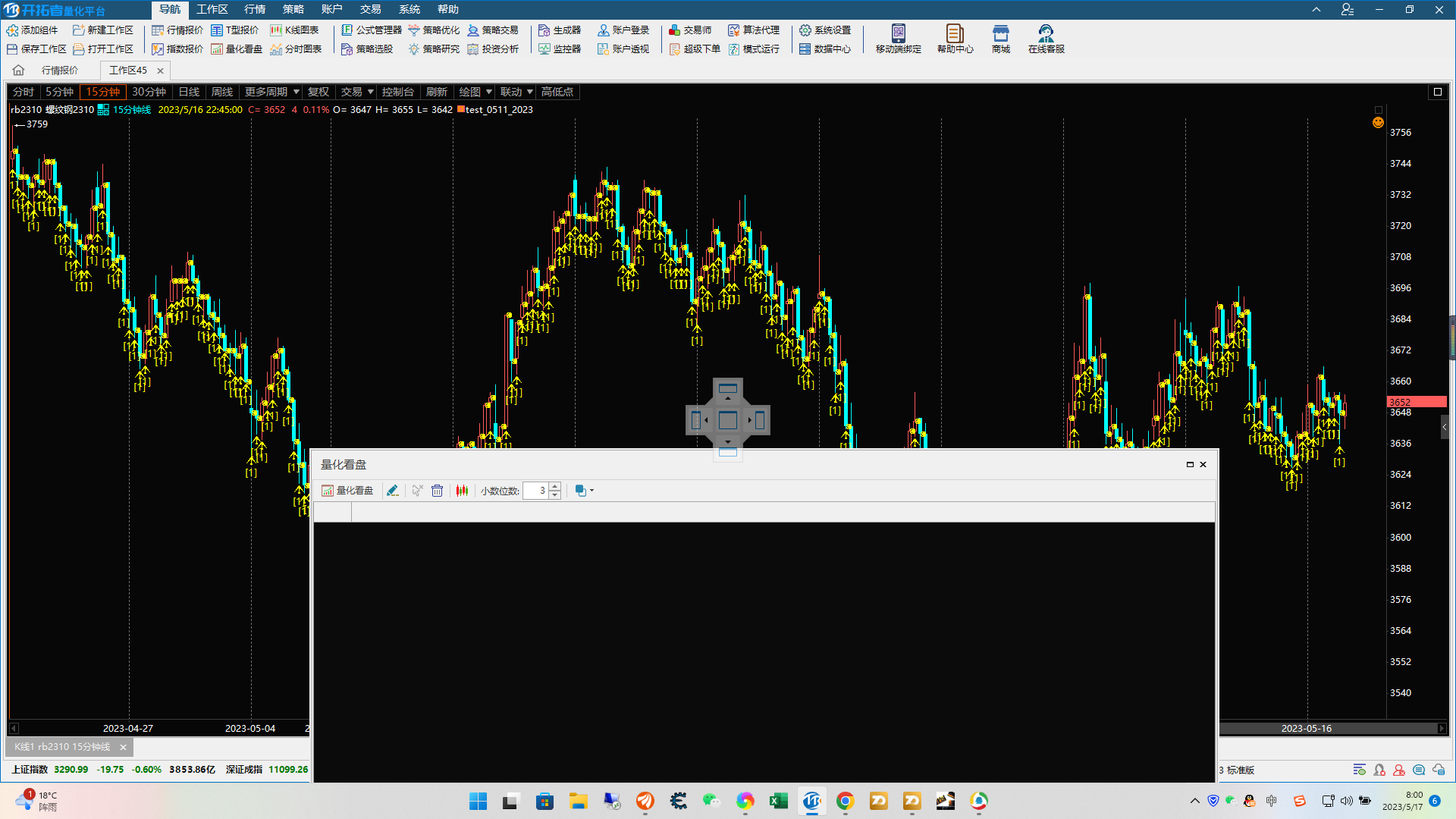Open the 策略 menu
The image size is (1456, 819).
point(293,9)
